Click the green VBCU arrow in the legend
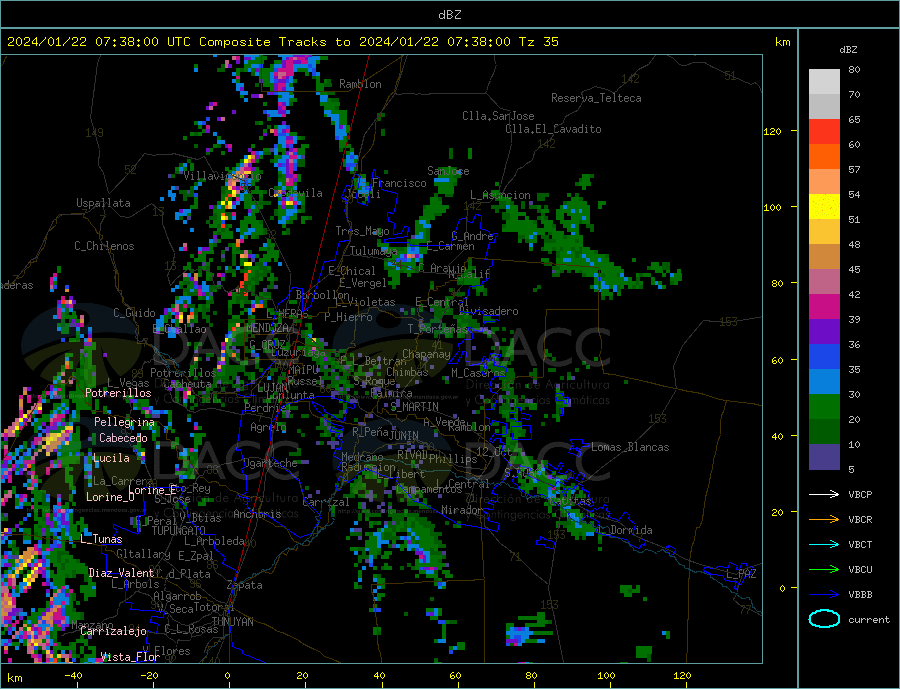Viewport: 900px width, 689px height. pyautogui.click(x=824, y=570)
